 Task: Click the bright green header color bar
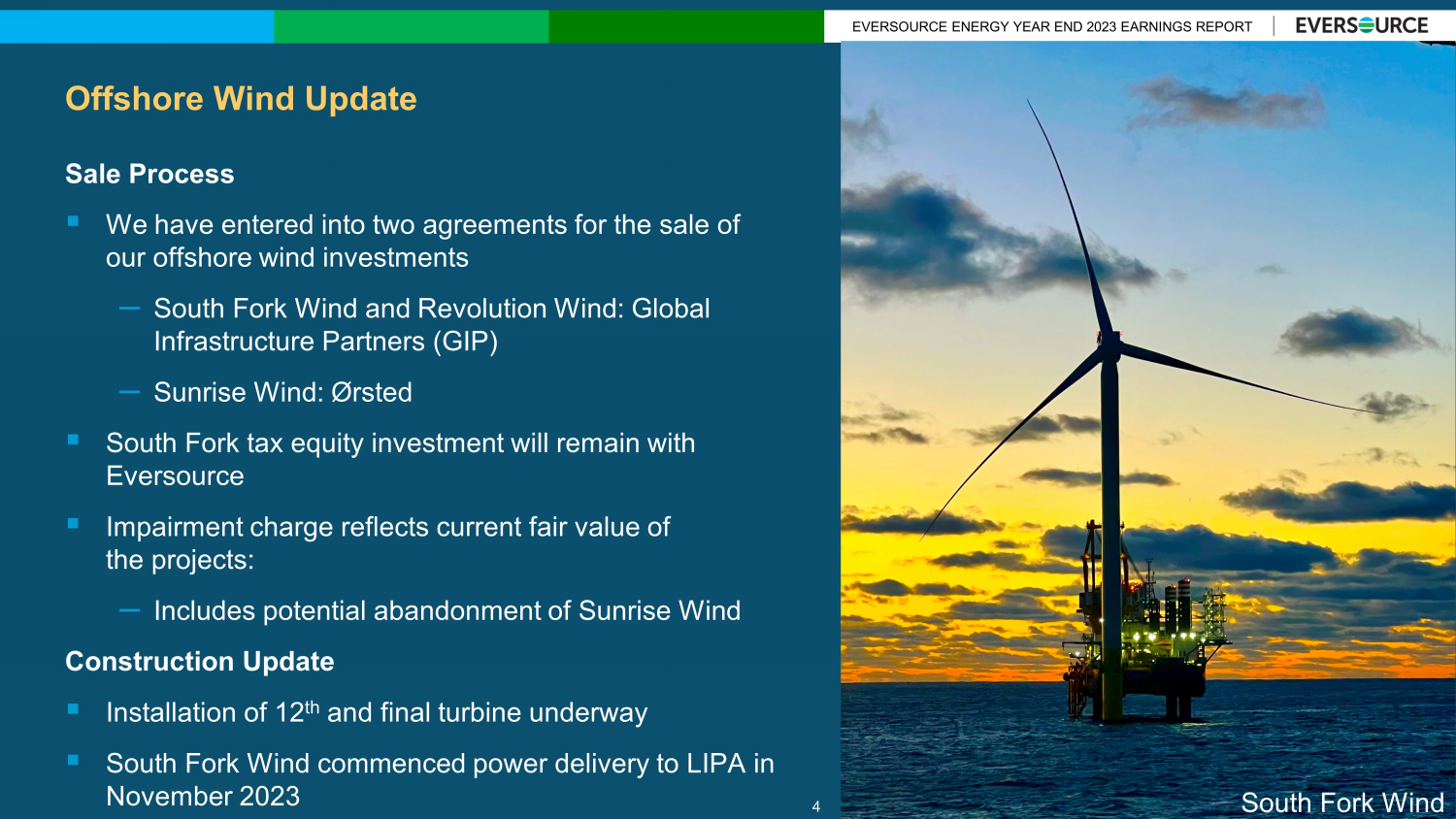point(411,26)
